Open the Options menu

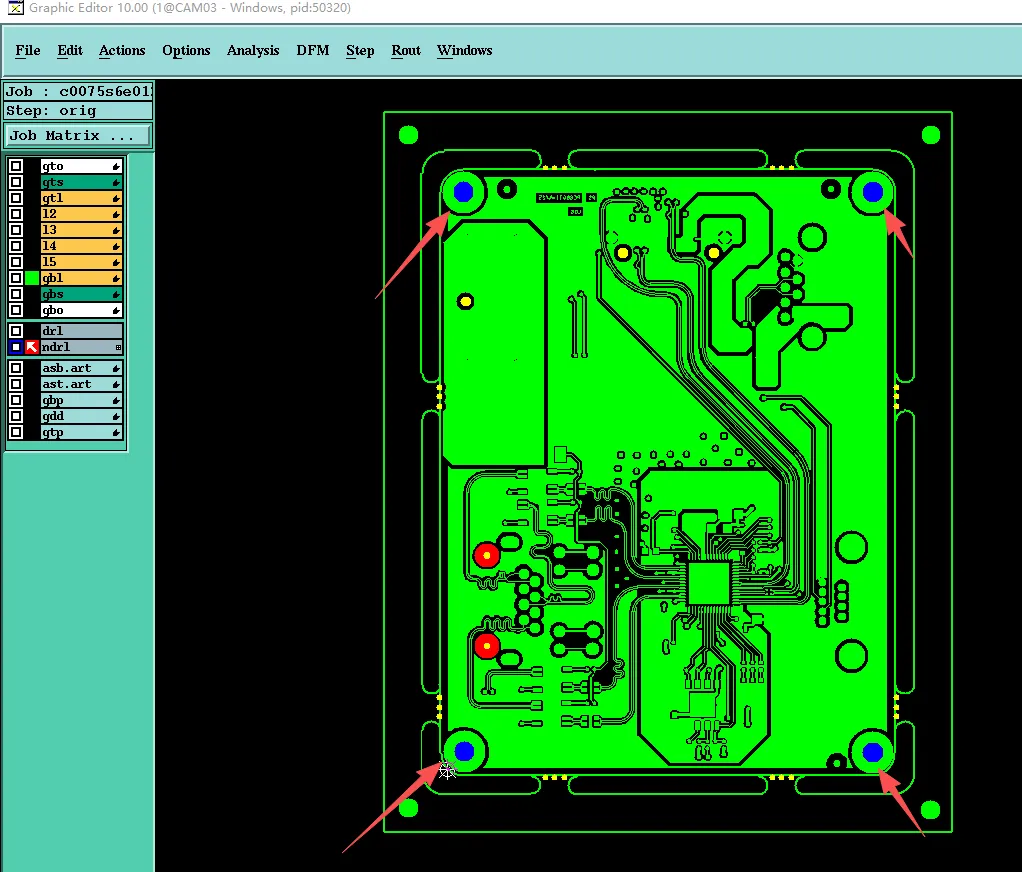pyautogui.click(x=186, y=50)
